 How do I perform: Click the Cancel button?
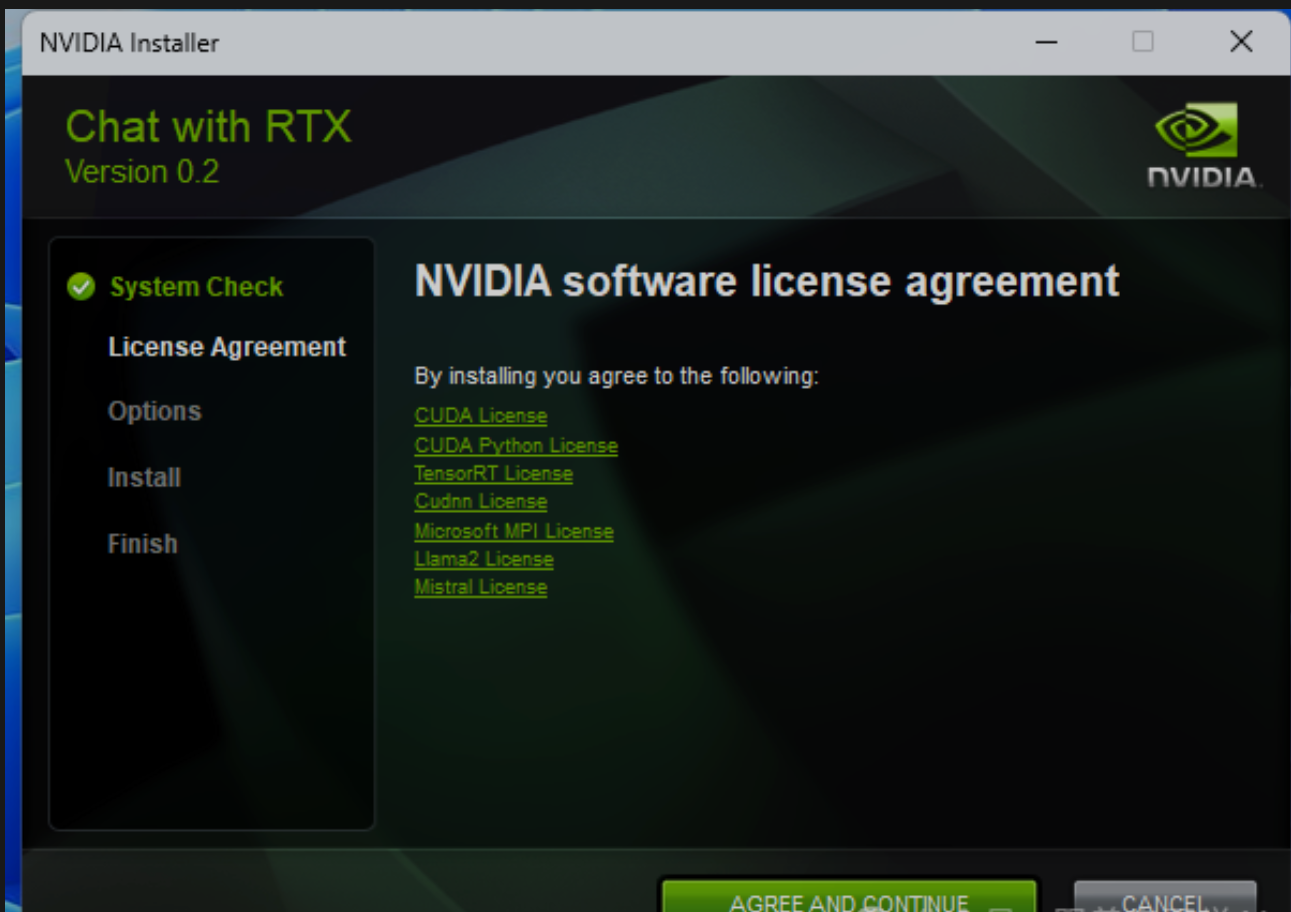coord(1165,897)
